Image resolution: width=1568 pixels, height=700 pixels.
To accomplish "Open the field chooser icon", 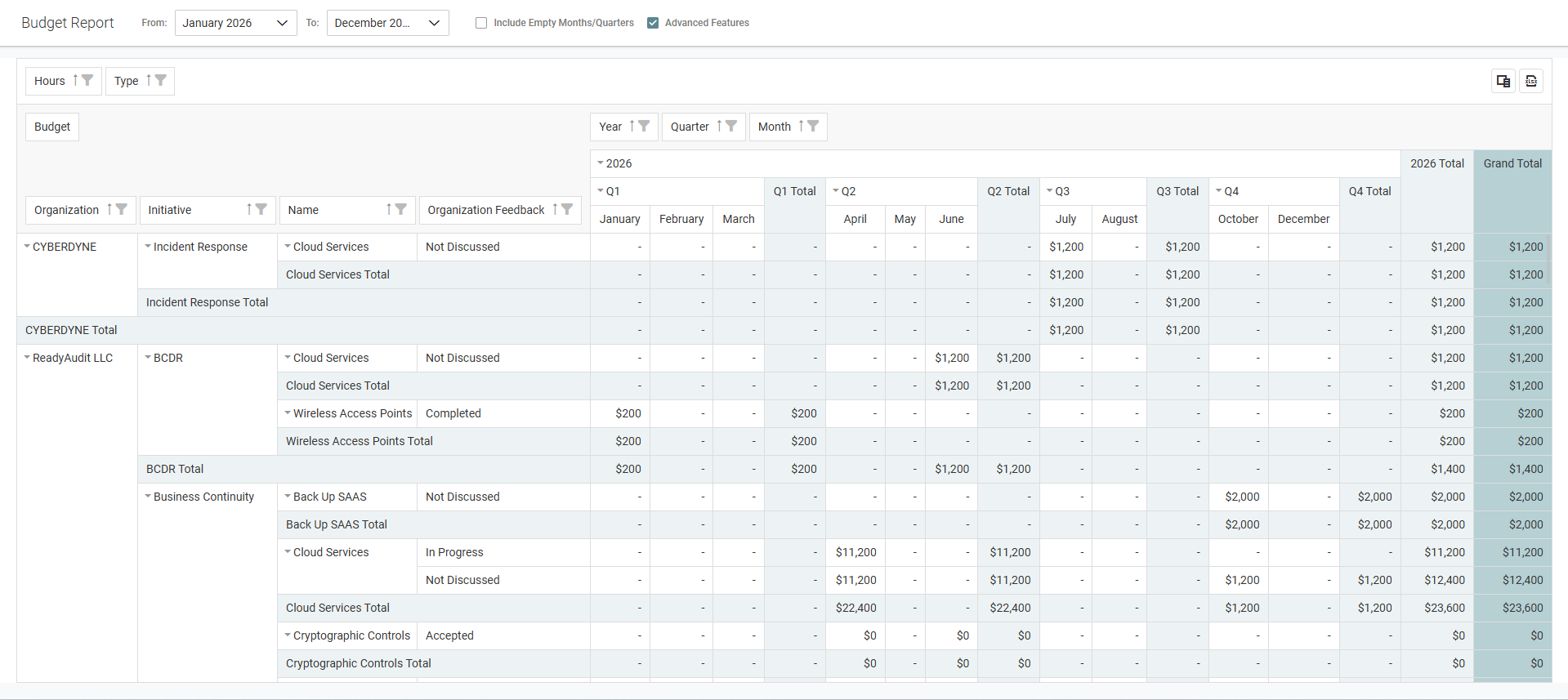I will 1503,81.
